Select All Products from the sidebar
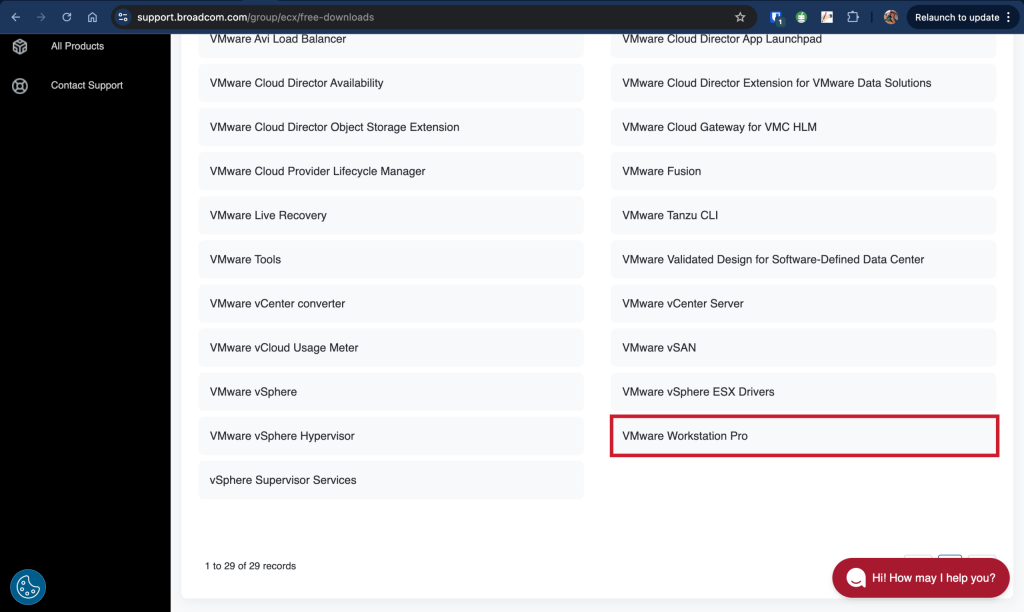The height and width of the screenshot is (612, 1024). pos(78,46)
